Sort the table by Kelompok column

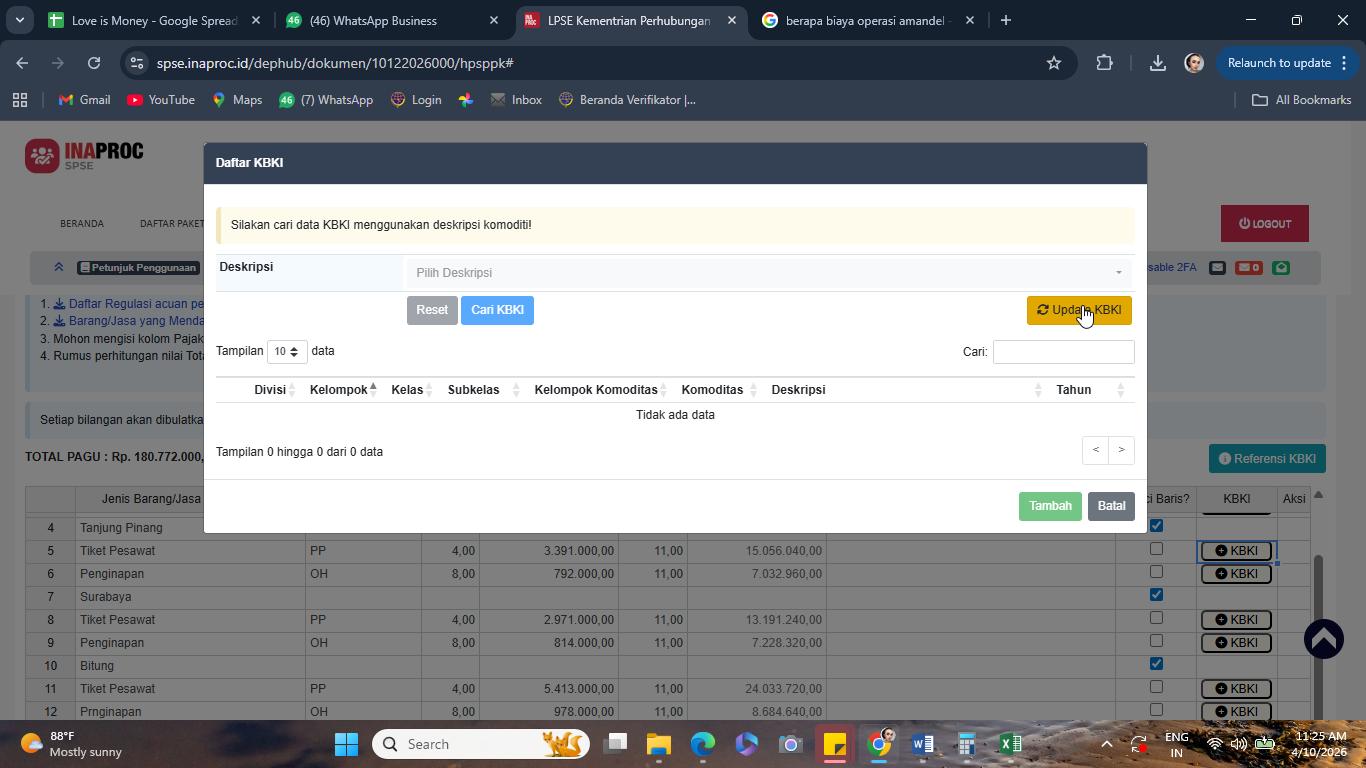(x=343, y=390)
